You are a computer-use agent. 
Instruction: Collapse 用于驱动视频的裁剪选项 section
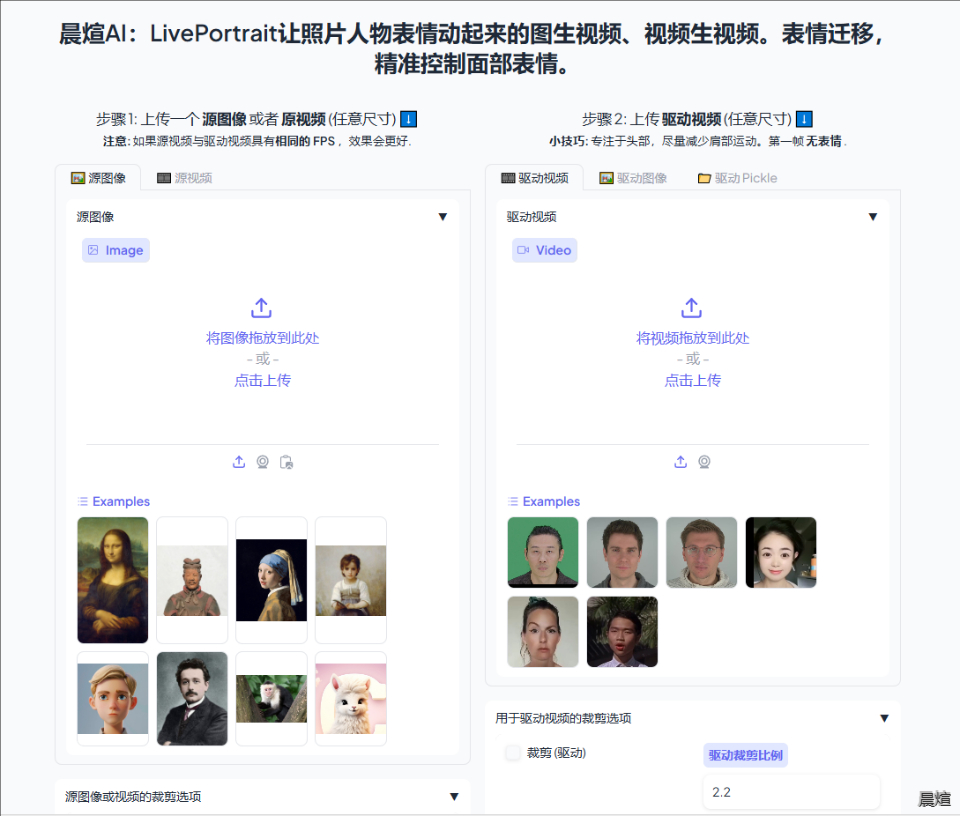pos(884,718)
